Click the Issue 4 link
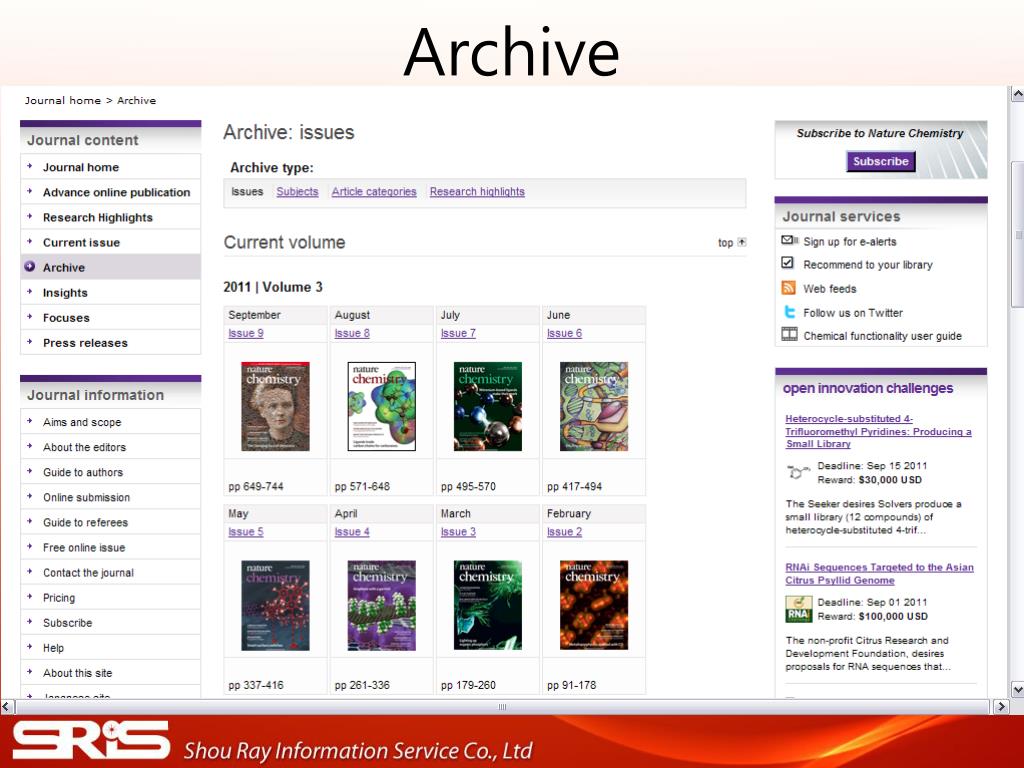Viewport: 1024px width, 768px height. tap(352, 532)
